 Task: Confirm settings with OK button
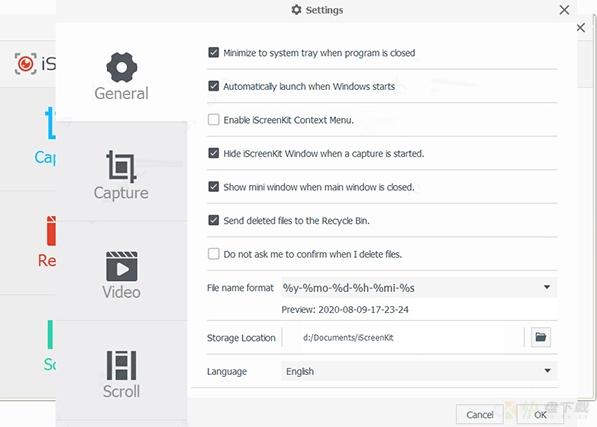[x=540, y=414]
